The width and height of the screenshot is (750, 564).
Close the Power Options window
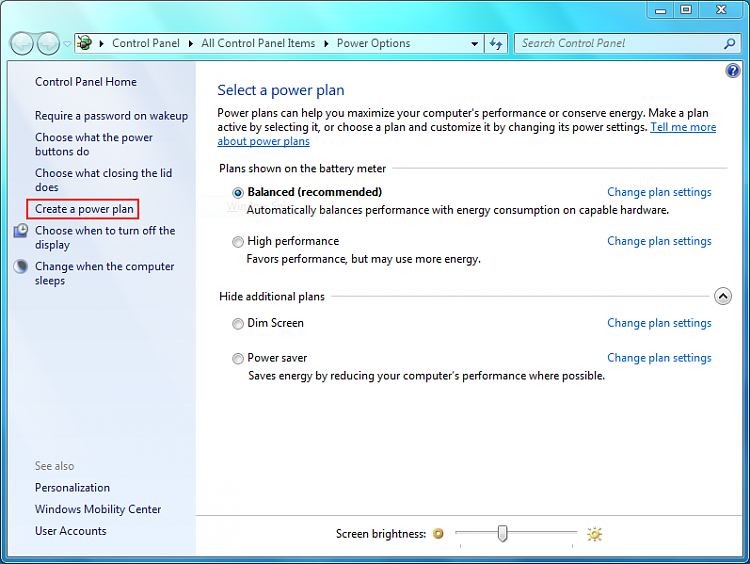(x=721, y=10)
